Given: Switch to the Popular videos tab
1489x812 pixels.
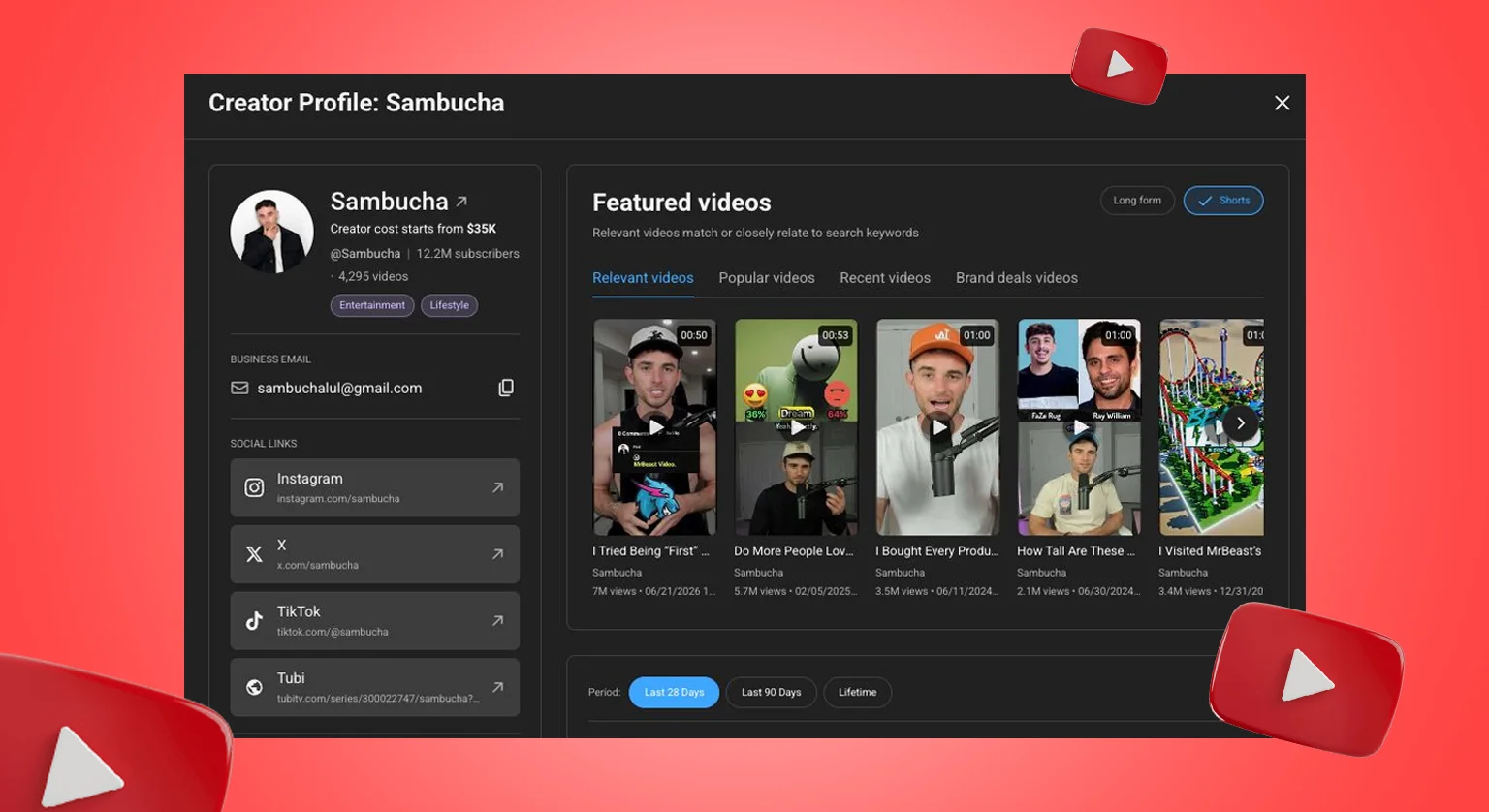Looking at the screenshot, I should pyautogui.click(x=767, y=278).
